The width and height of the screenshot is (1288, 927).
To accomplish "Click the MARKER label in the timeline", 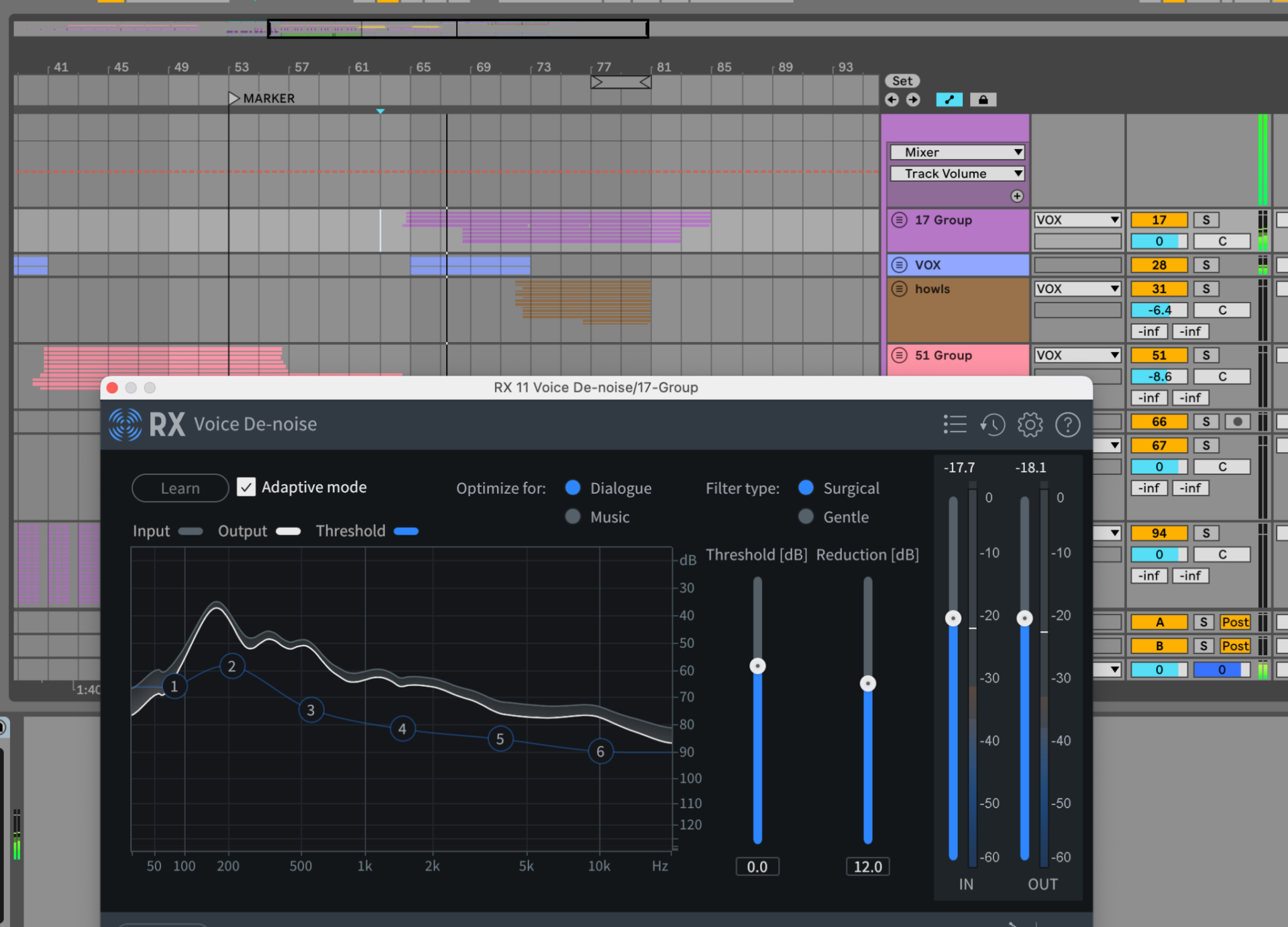I will (x=268, y=98).
